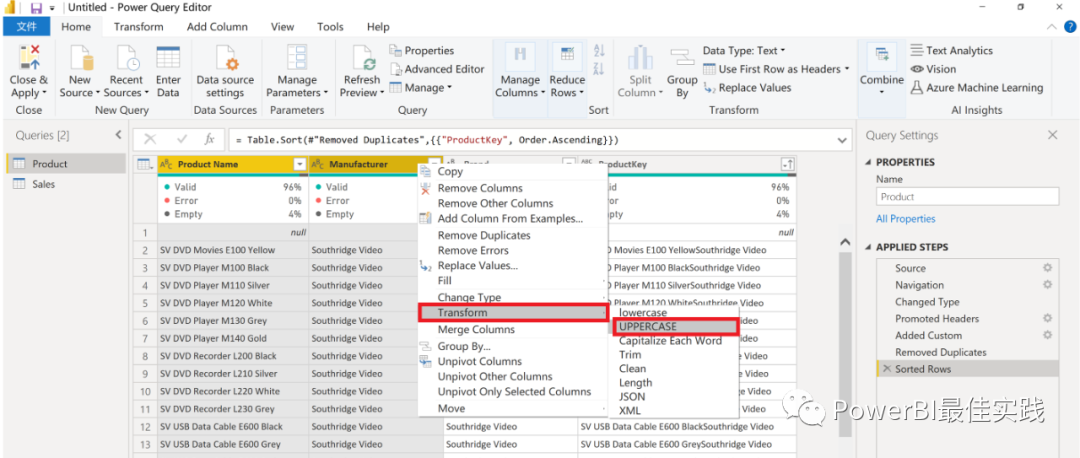Choose Remove Other Columns menu entry
This screenshot has height=458, width=1080.
coord(495,203)
